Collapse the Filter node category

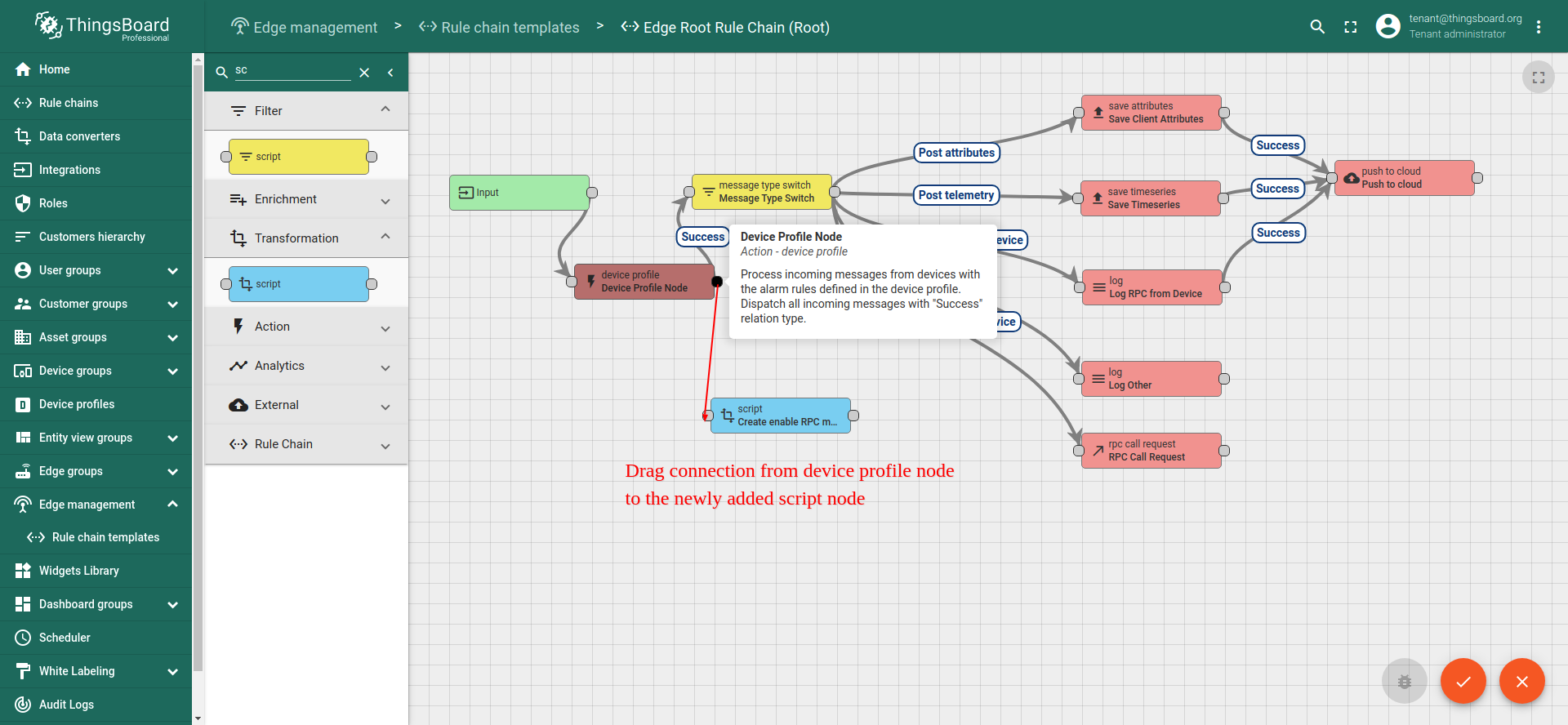point(306,111)
